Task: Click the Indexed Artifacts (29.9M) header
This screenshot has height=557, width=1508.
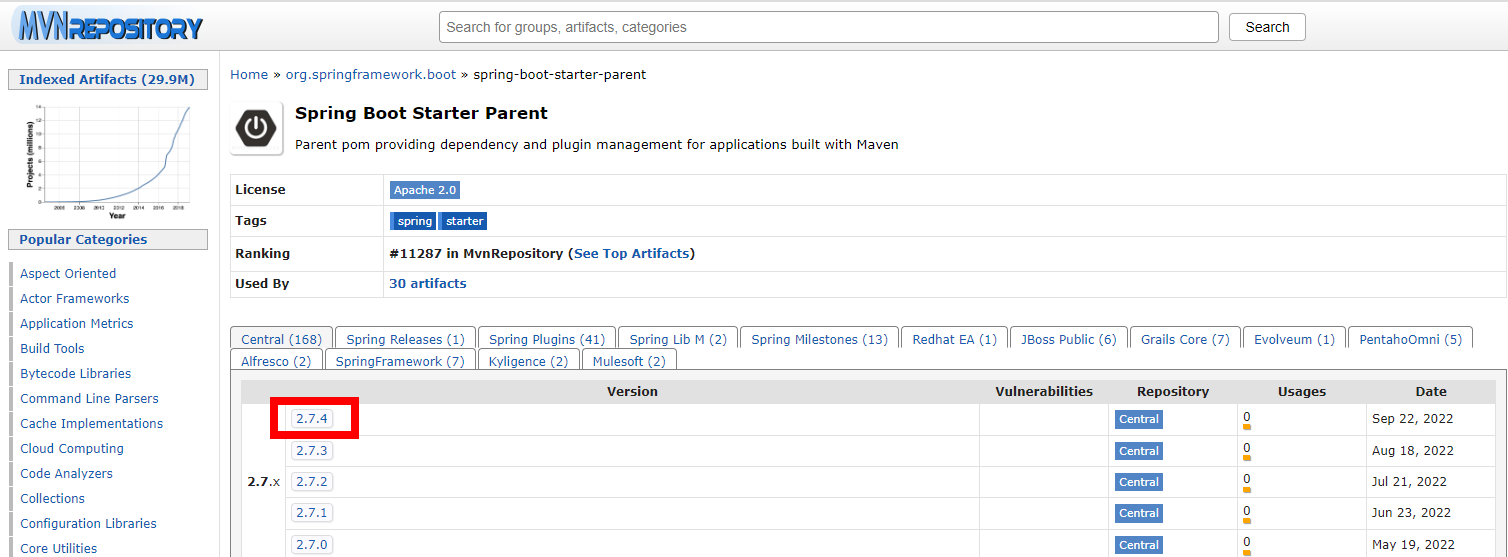Action: coord(107,79)
